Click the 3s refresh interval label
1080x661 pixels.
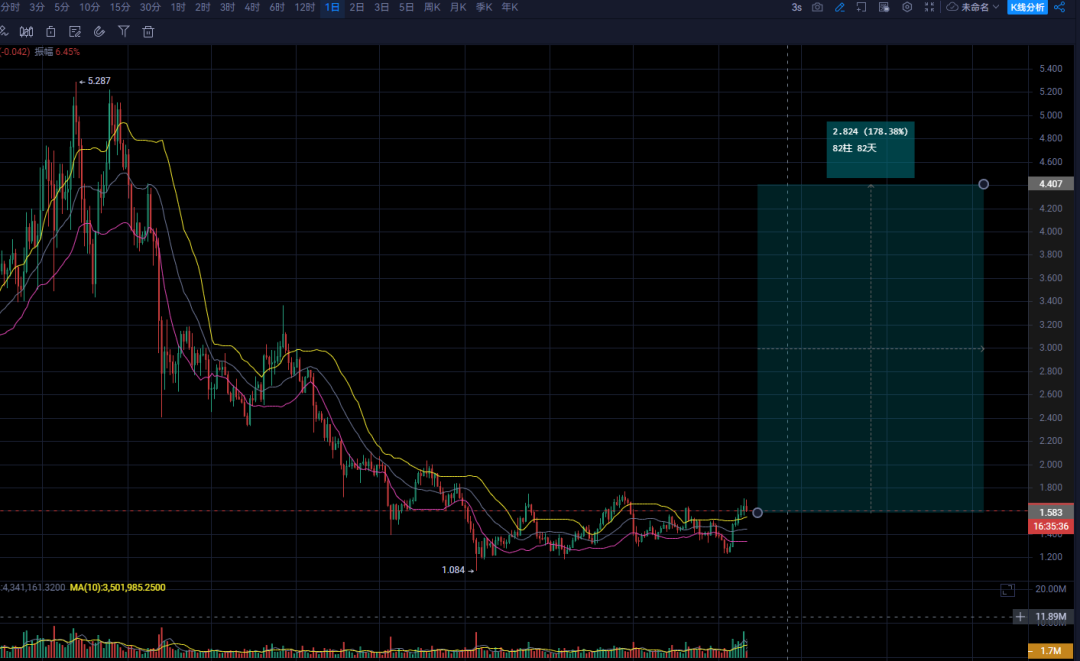click(x=796, y=8)
